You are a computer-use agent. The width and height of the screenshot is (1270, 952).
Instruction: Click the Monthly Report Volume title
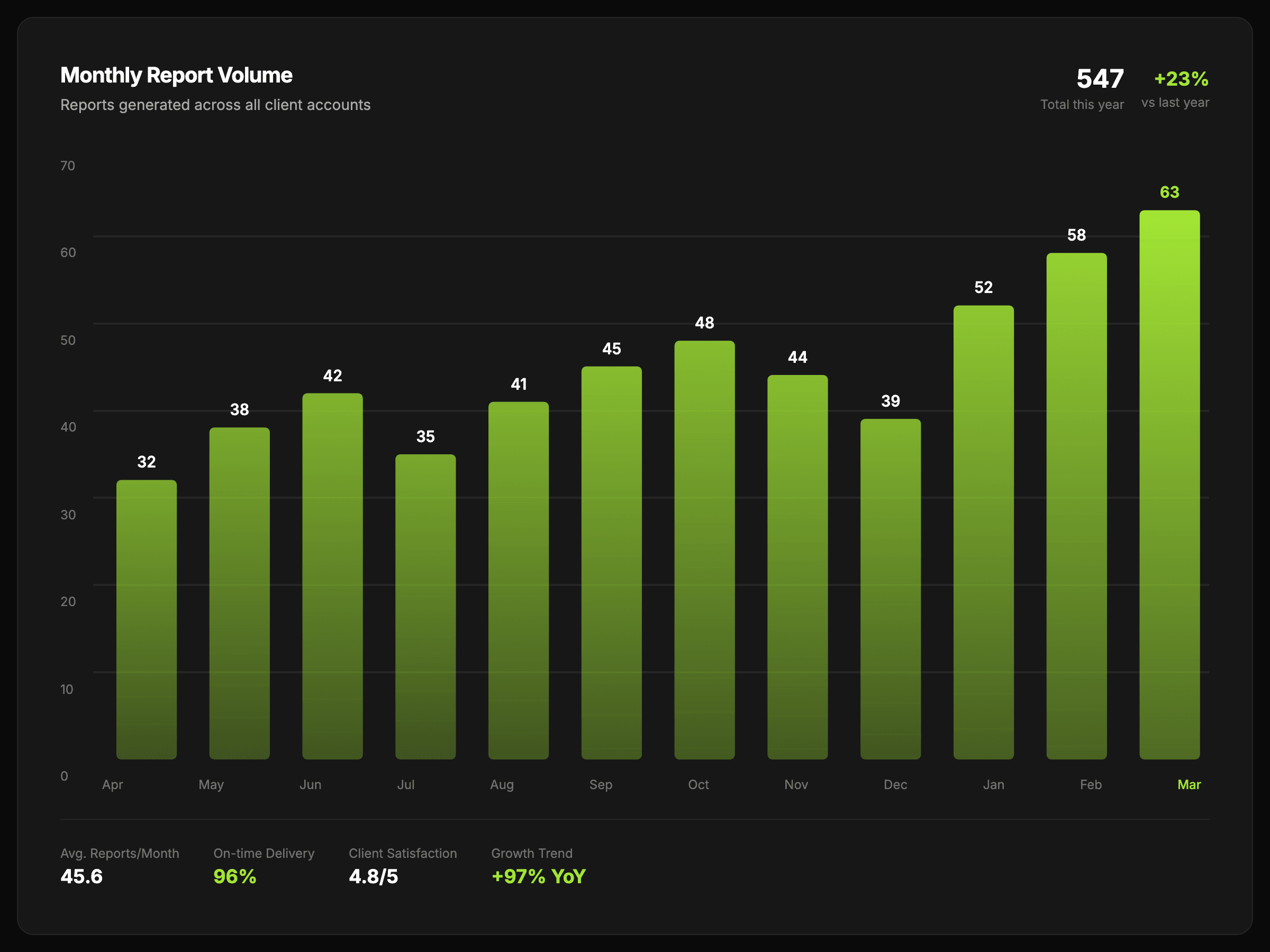(x=176, y=75)
